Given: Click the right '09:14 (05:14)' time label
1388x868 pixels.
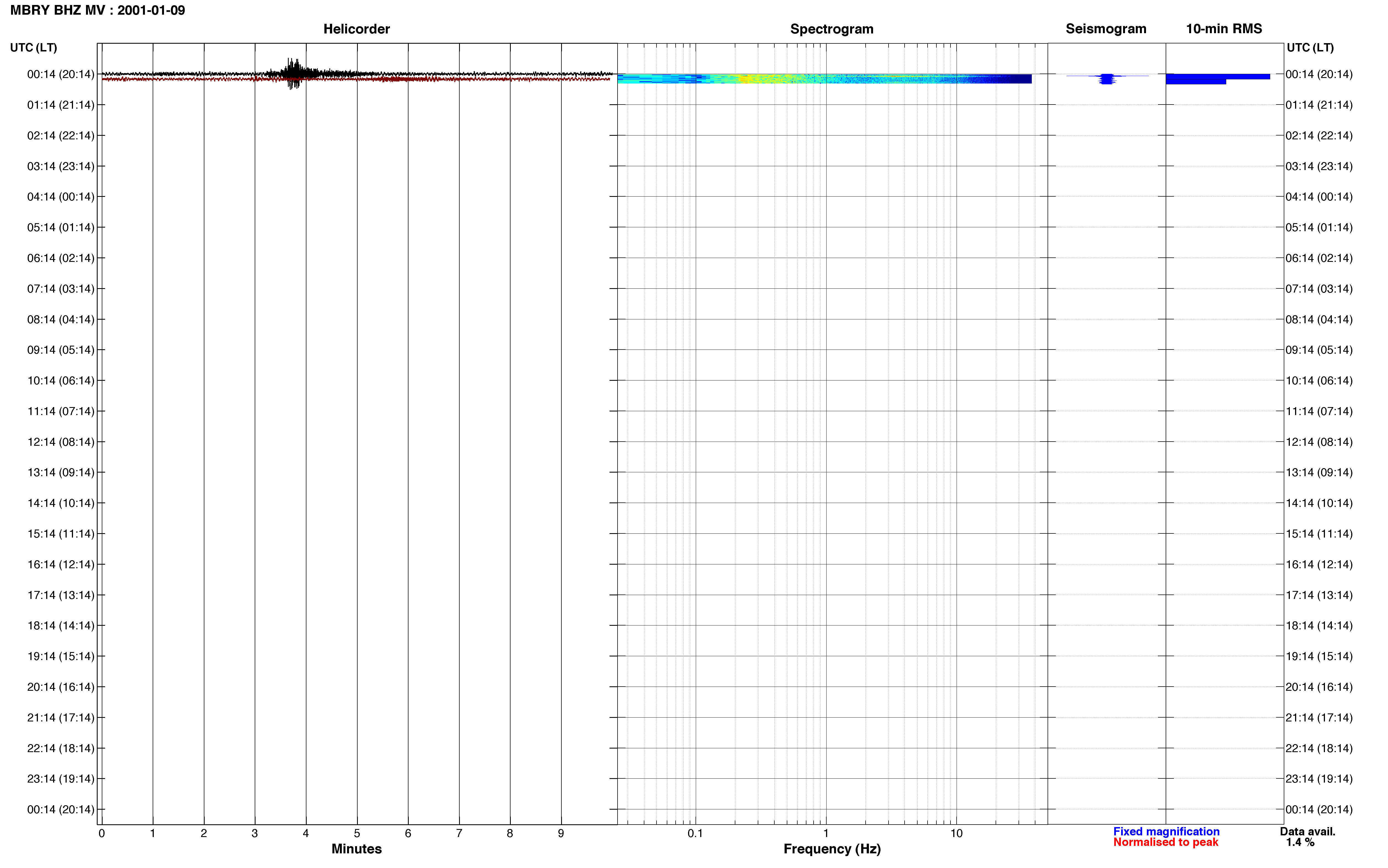Looking at the screenshot, I should click(1319, 350).
